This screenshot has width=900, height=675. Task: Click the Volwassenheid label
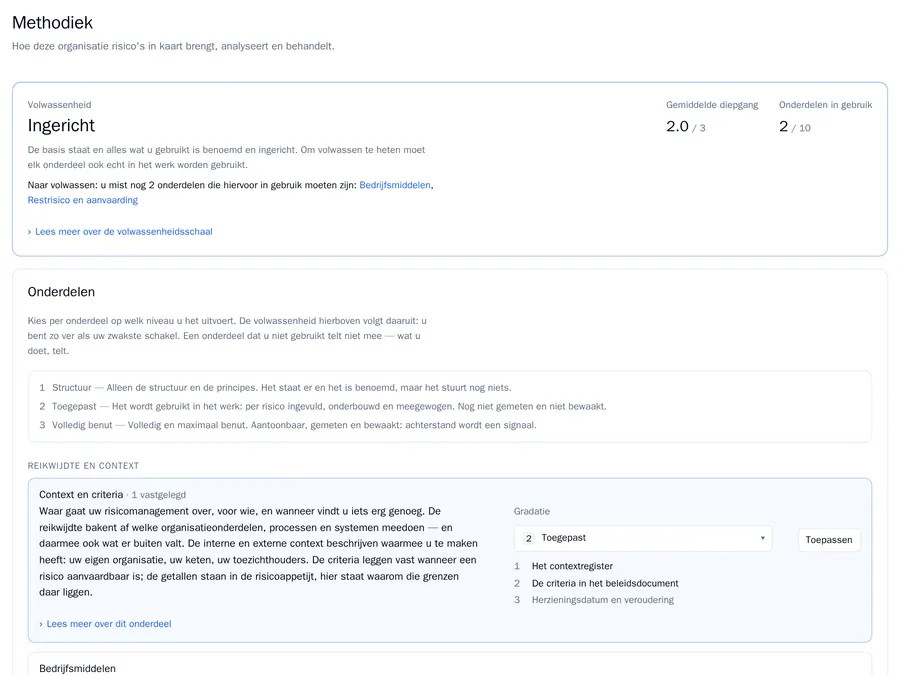click(x=59, y=104)
